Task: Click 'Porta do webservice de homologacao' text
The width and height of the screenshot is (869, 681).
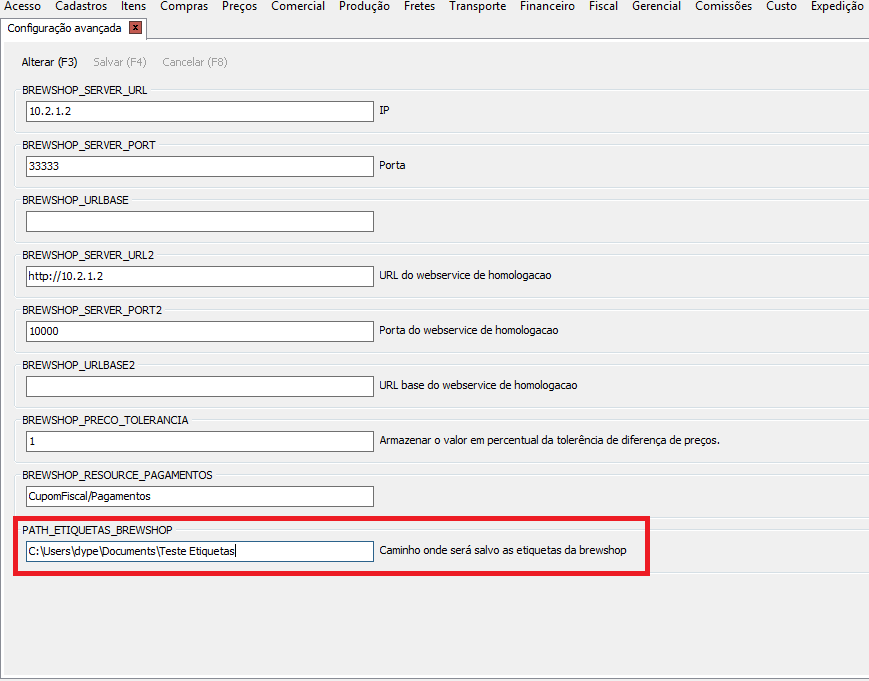Action: coord(468,330)
